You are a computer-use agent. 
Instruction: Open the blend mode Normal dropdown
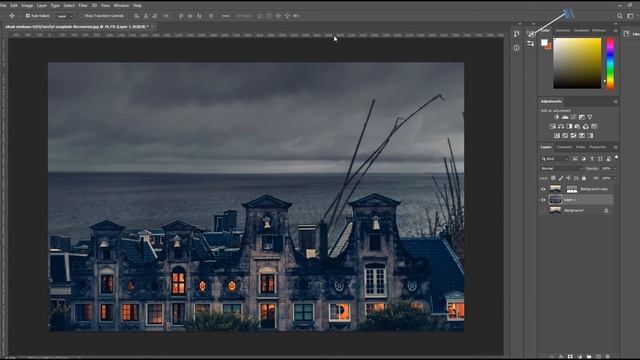click(561, 169)
